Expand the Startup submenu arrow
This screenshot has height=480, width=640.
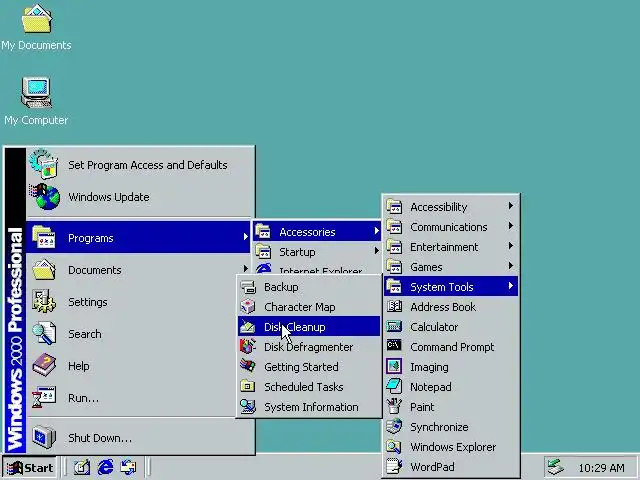point(376,251)
